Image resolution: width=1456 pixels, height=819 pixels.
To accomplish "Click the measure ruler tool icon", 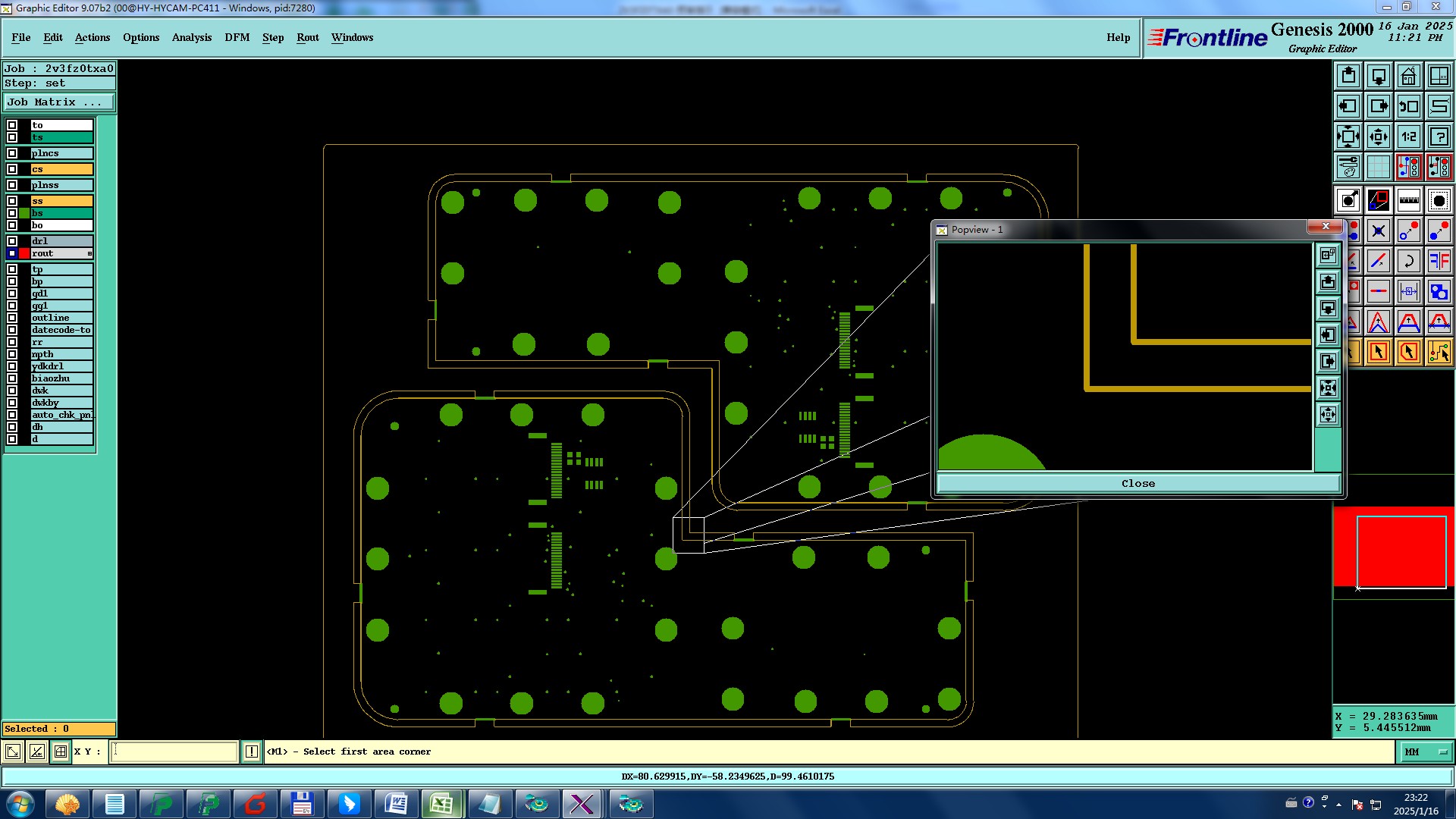I will pos(1408,200).
